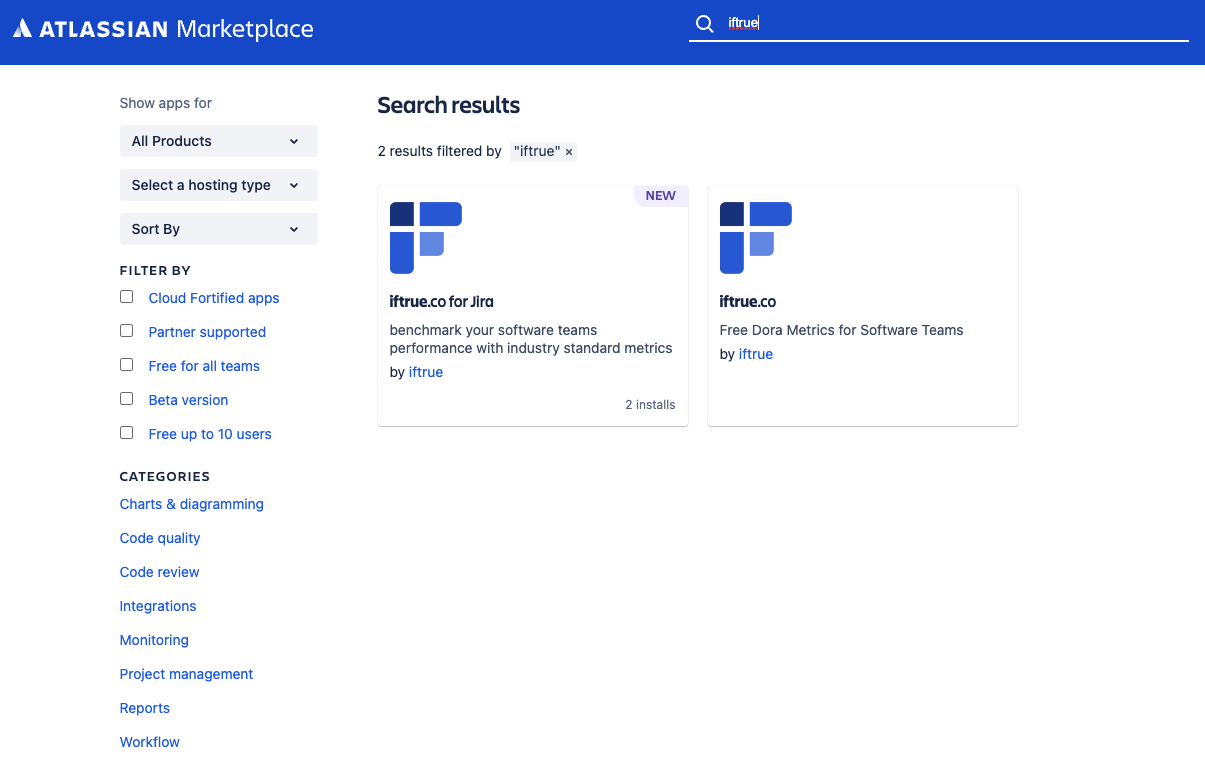Open the Select a hosting type dropdown
Image resolution: width=1205 pixels, height=768 pixels.
pos(218,185)
